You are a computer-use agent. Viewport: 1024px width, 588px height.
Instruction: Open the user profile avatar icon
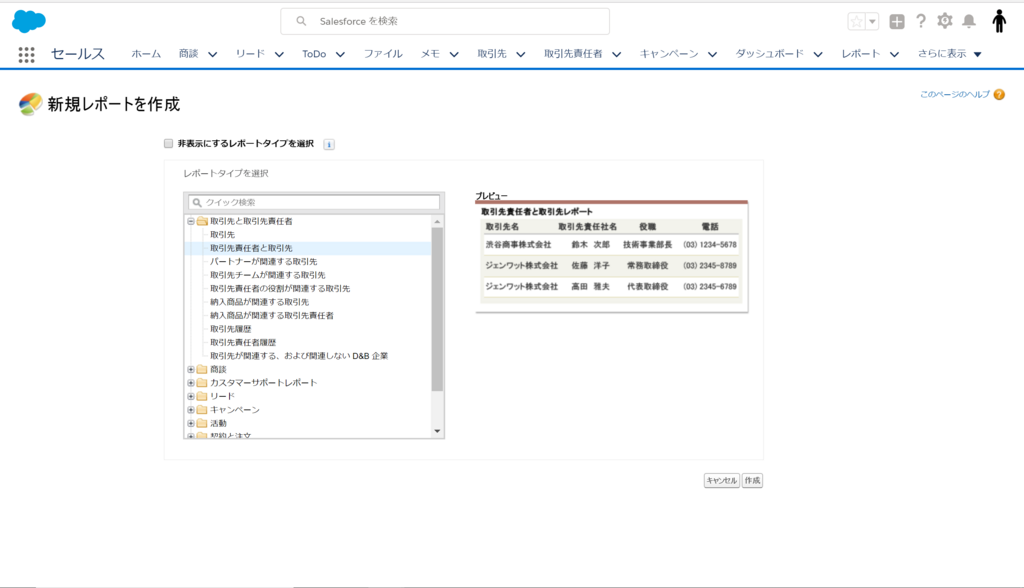[x=999, y=21]
